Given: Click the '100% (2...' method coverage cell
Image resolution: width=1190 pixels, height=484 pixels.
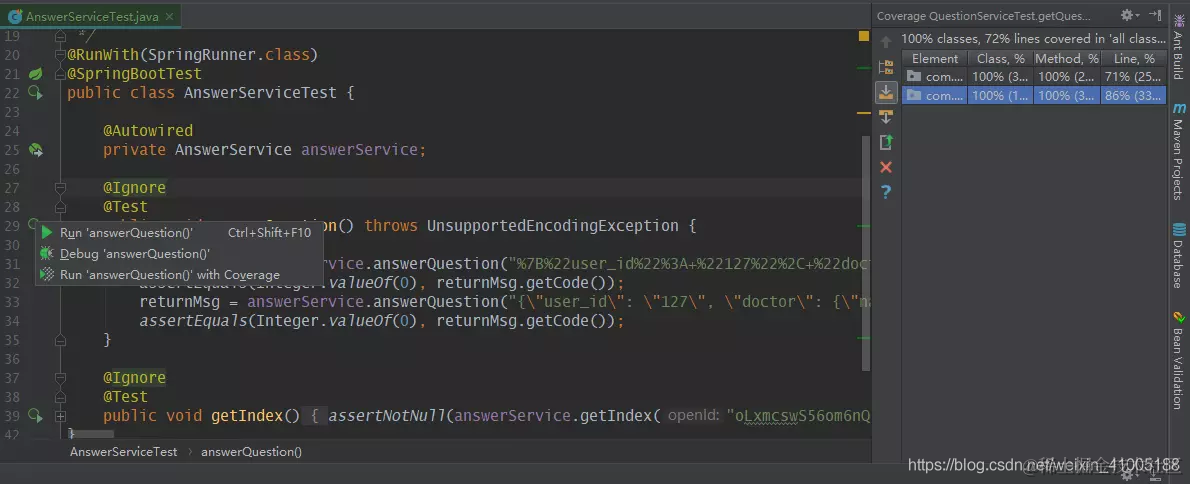Looking at the screenshot, I should pos(1068,77).
